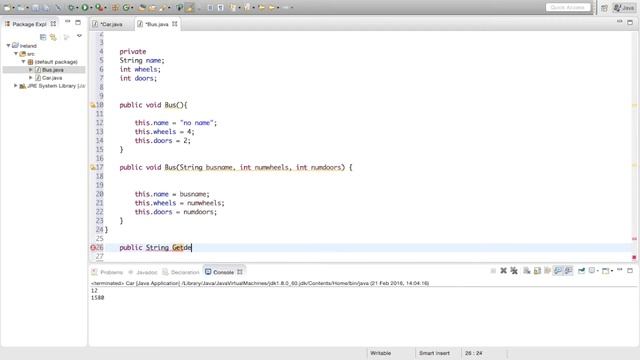Focus the Quick Access search field
The width and height of the screenshot is (640, 360).
pos(568,7)
